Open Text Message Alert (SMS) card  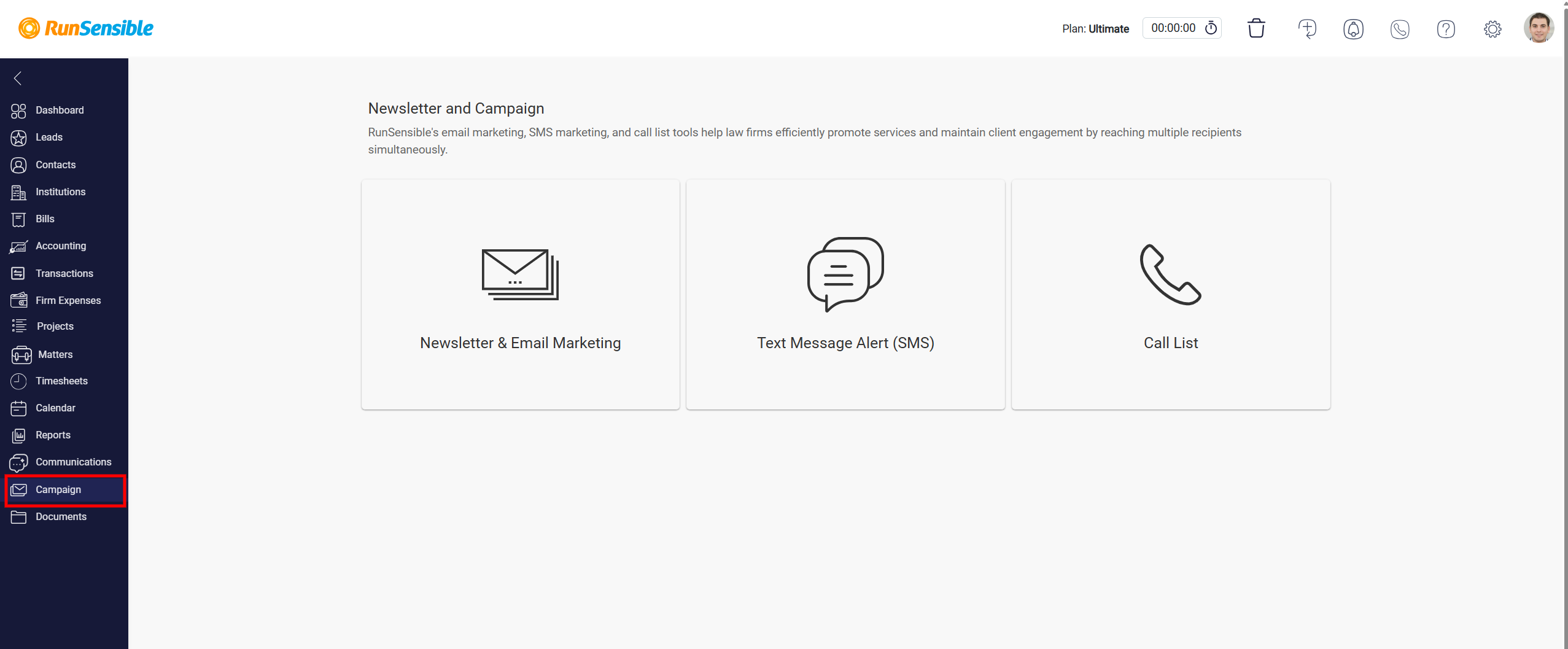pos(845,295)
